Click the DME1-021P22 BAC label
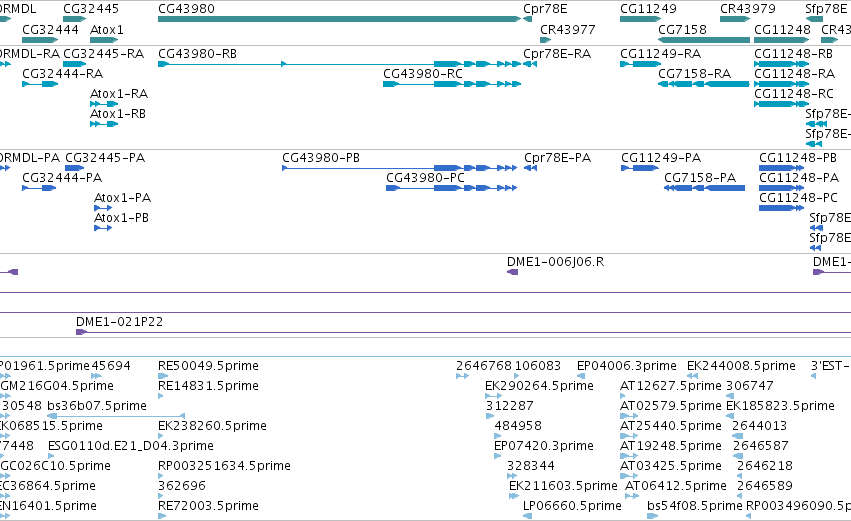851x521 pixels. [x=119, y=322]
